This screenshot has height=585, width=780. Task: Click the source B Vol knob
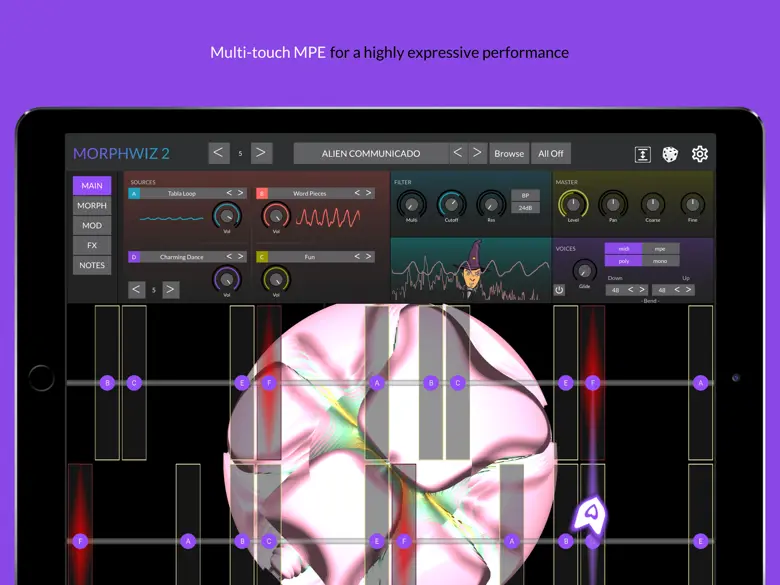(x=276, y=215)
